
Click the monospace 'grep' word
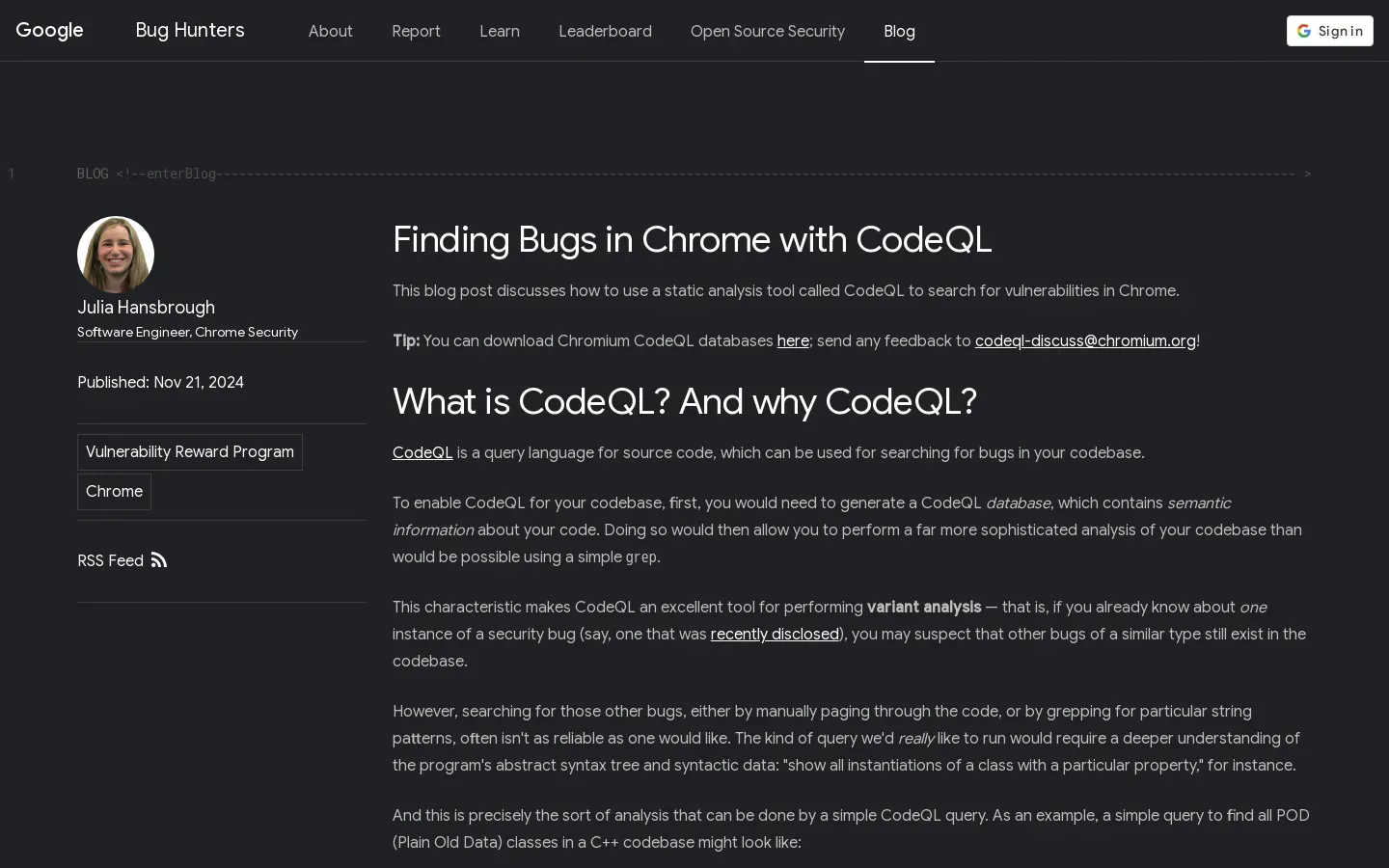(641, 557)
